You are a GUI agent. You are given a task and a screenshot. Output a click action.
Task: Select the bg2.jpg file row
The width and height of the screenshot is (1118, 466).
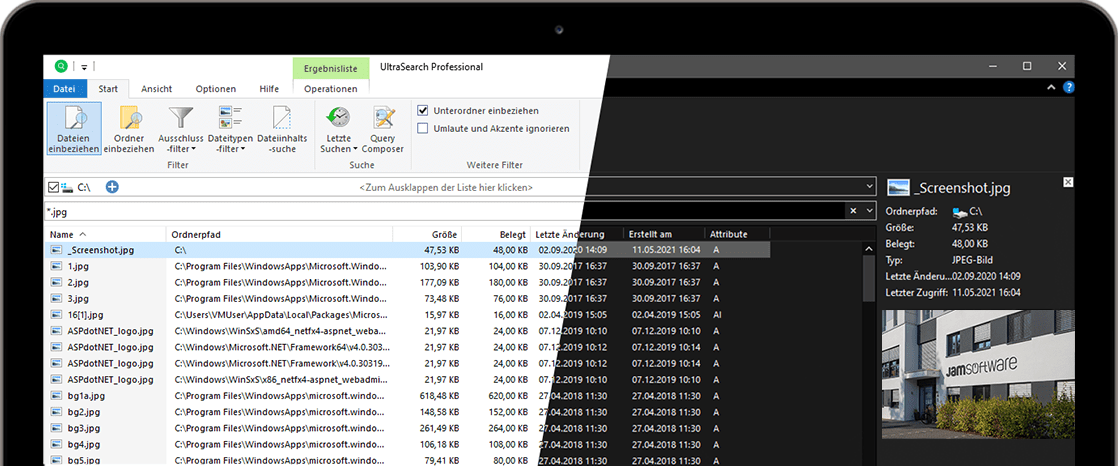(408, 412)
